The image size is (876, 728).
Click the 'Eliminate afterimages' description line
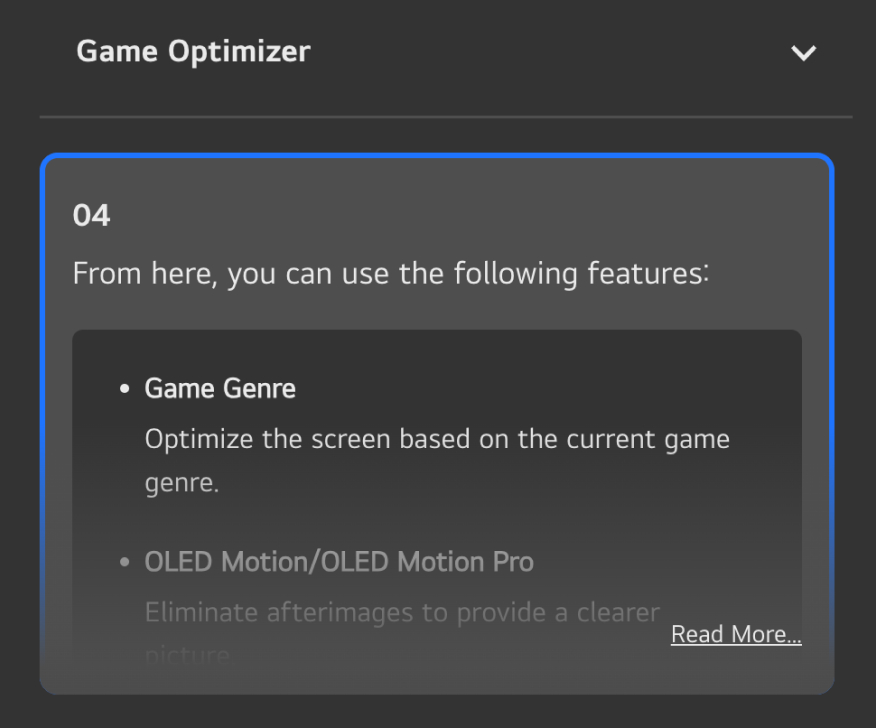pos(402,612)
